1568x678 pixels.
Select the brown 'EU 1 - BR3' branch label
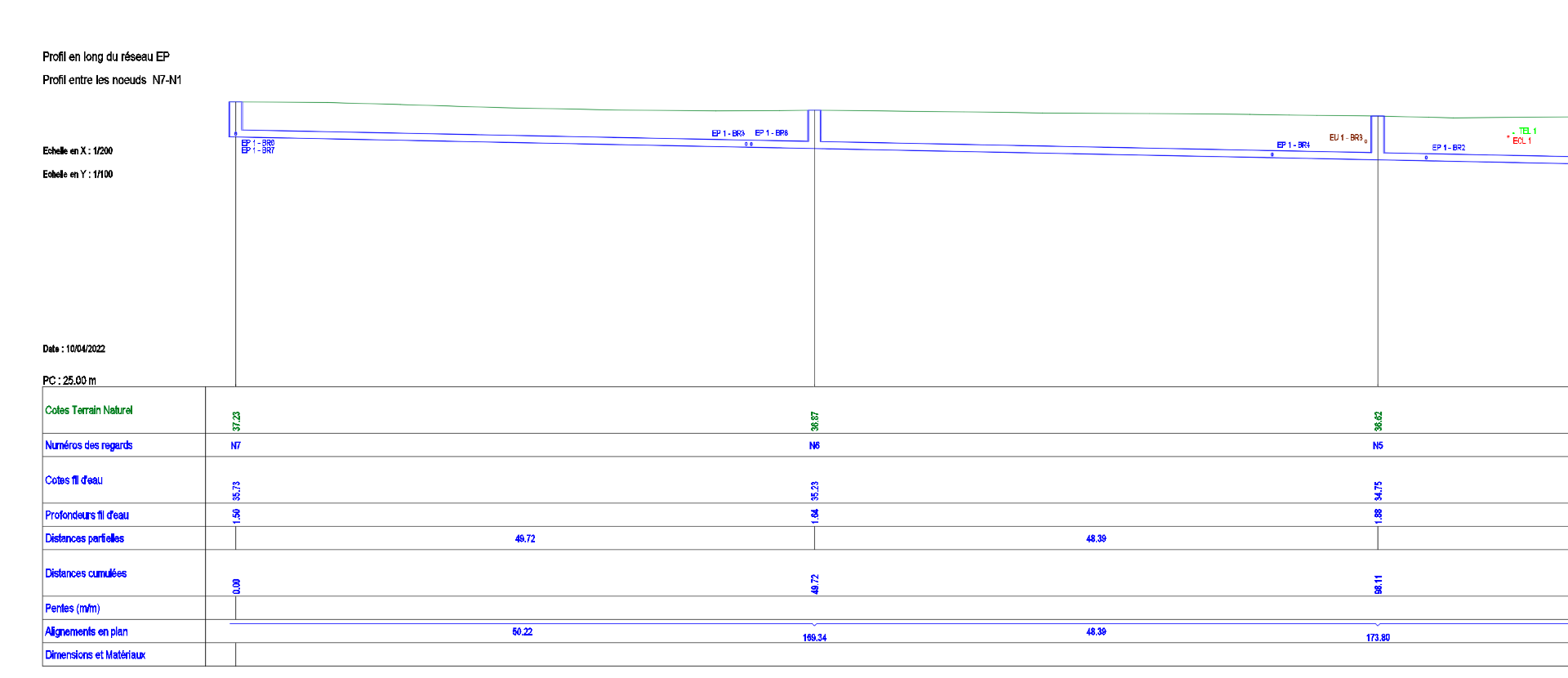tap(1345, 138)
